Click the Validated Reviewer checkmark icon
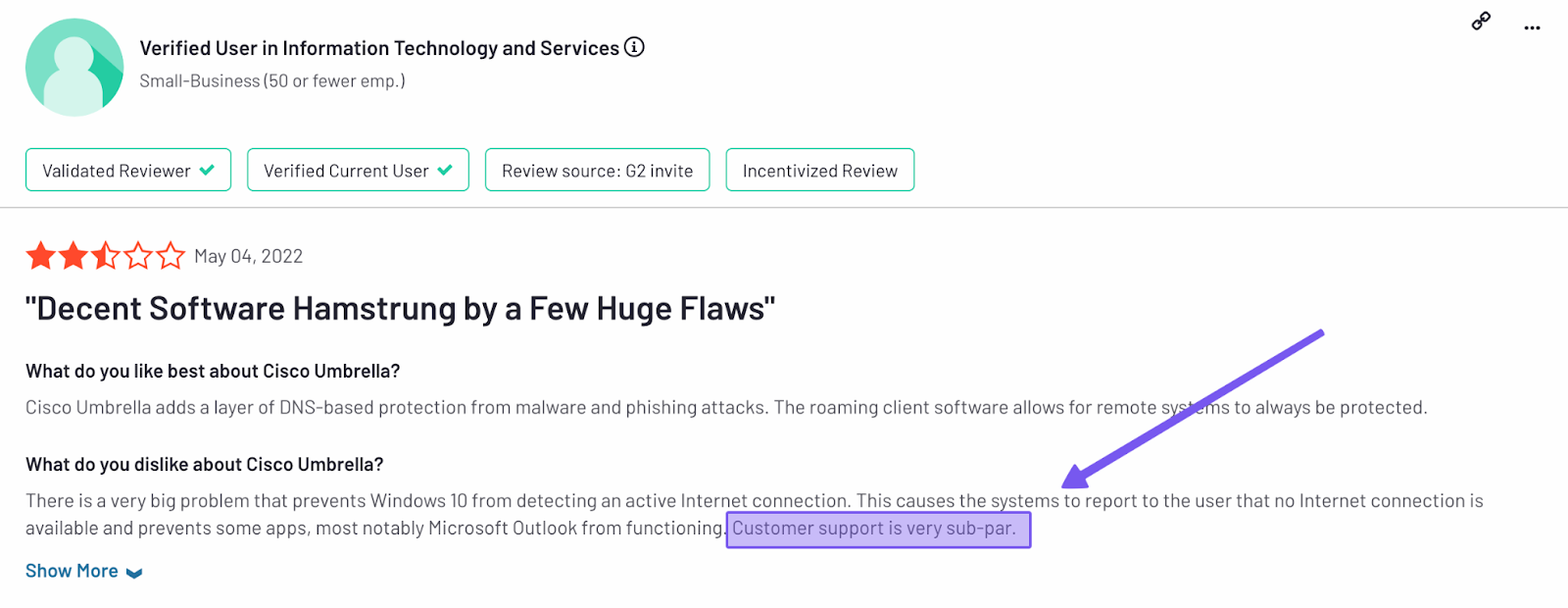The height and width of the screenshot is (608, 1568). (x=207, y=170)
